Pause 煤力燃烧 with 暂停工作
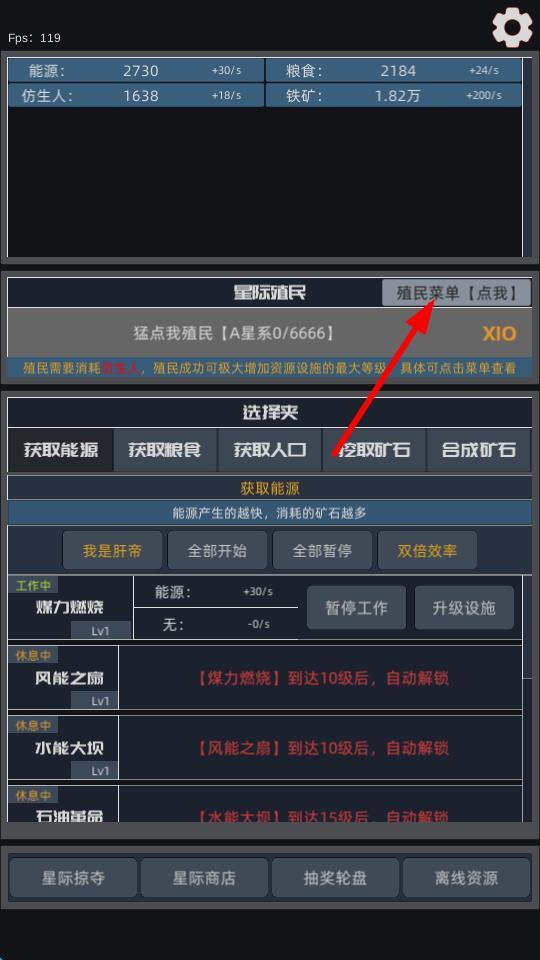Screen dimensions: 540x960 coord(356,607)
